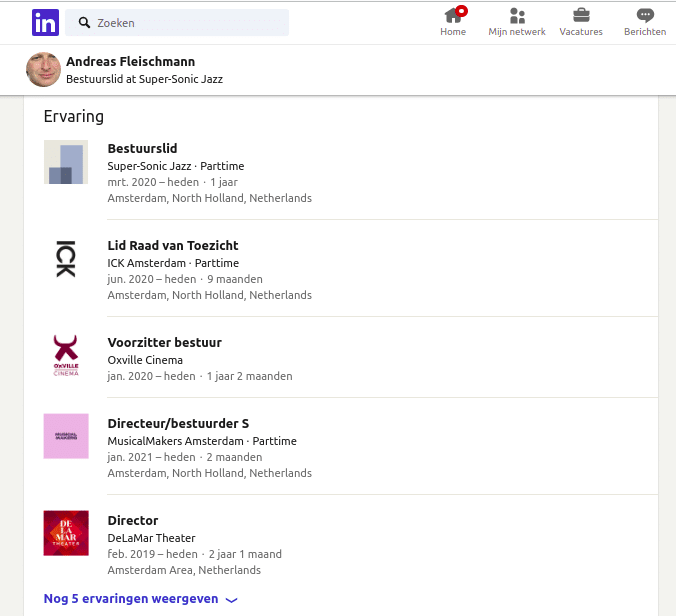The height and width of the screenshot is (616, 676).
Task: Open Mijn netwerk people icon
Action: [x=517, y=16]
